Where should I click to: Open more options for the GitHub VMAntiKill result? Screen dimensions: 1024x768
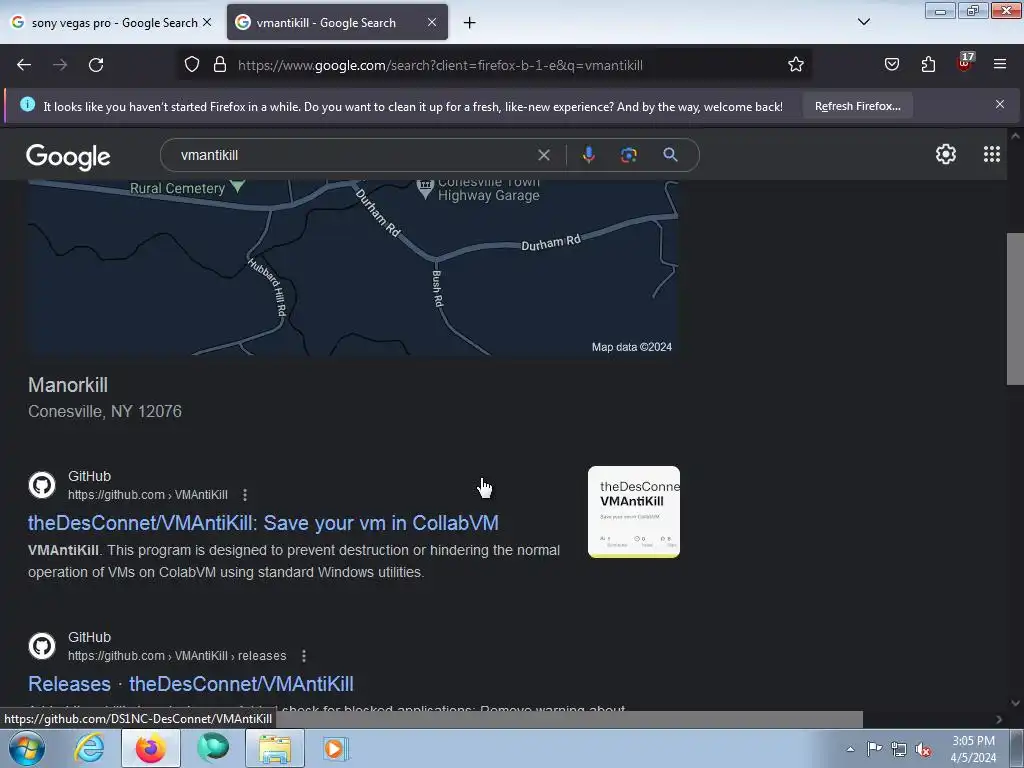point(245,495)
